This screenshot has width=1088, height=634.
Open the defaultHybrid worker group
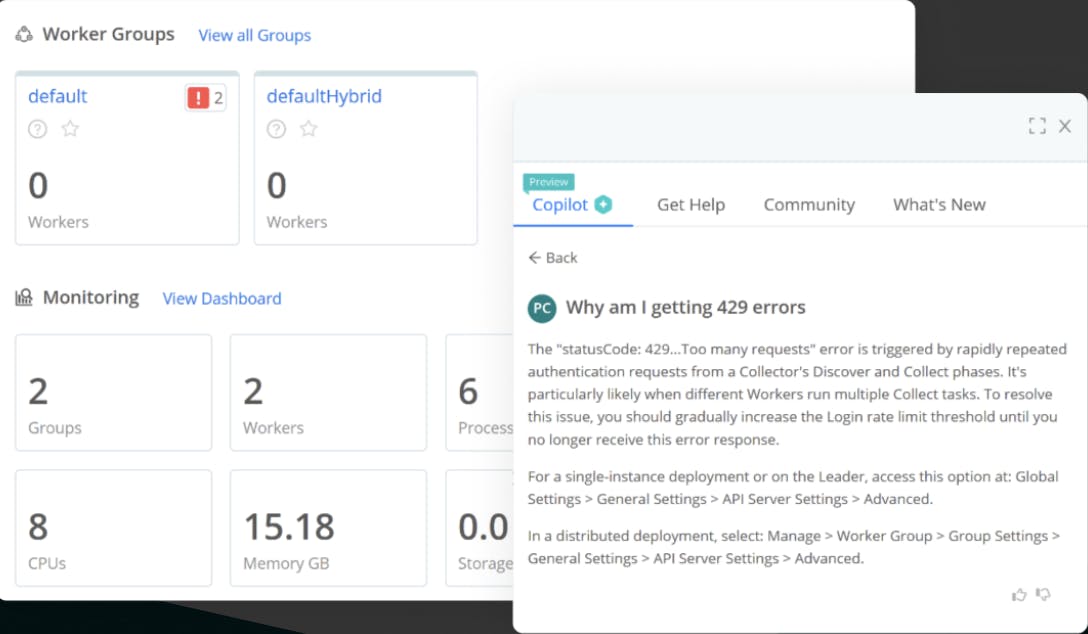pyautogui.click(x=324, y=97)
